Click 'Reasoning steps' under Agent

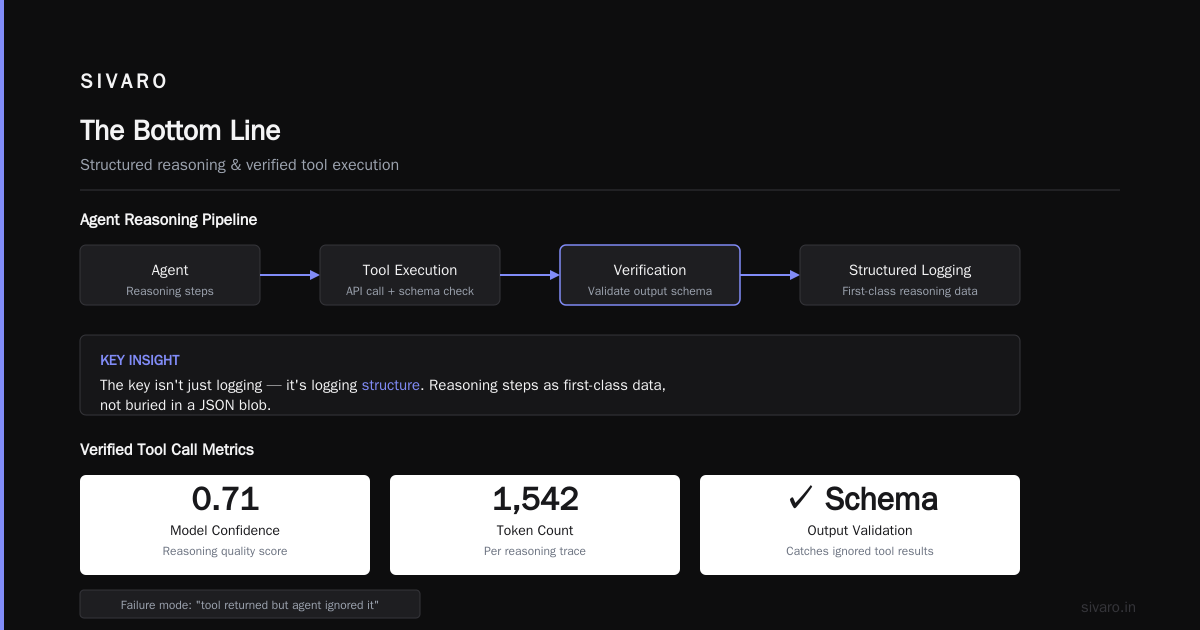coord(170,291)
